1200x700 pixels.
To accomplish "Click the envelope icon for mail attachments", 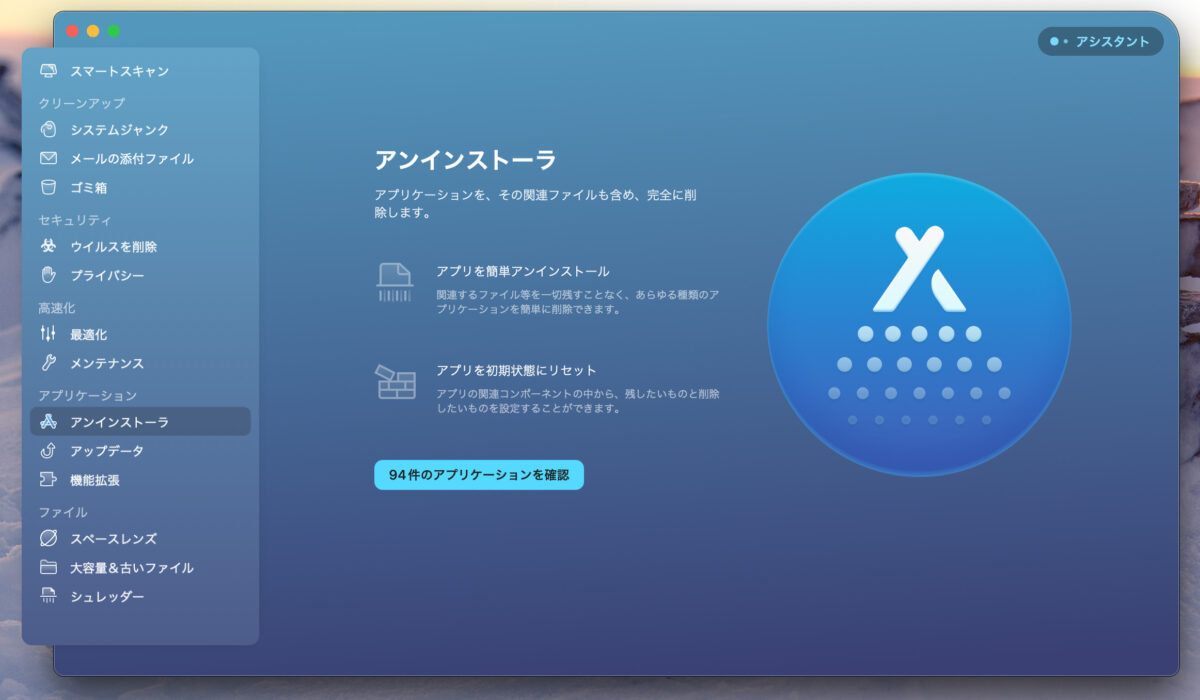I will pyautogui.click(x=48, y=158).
